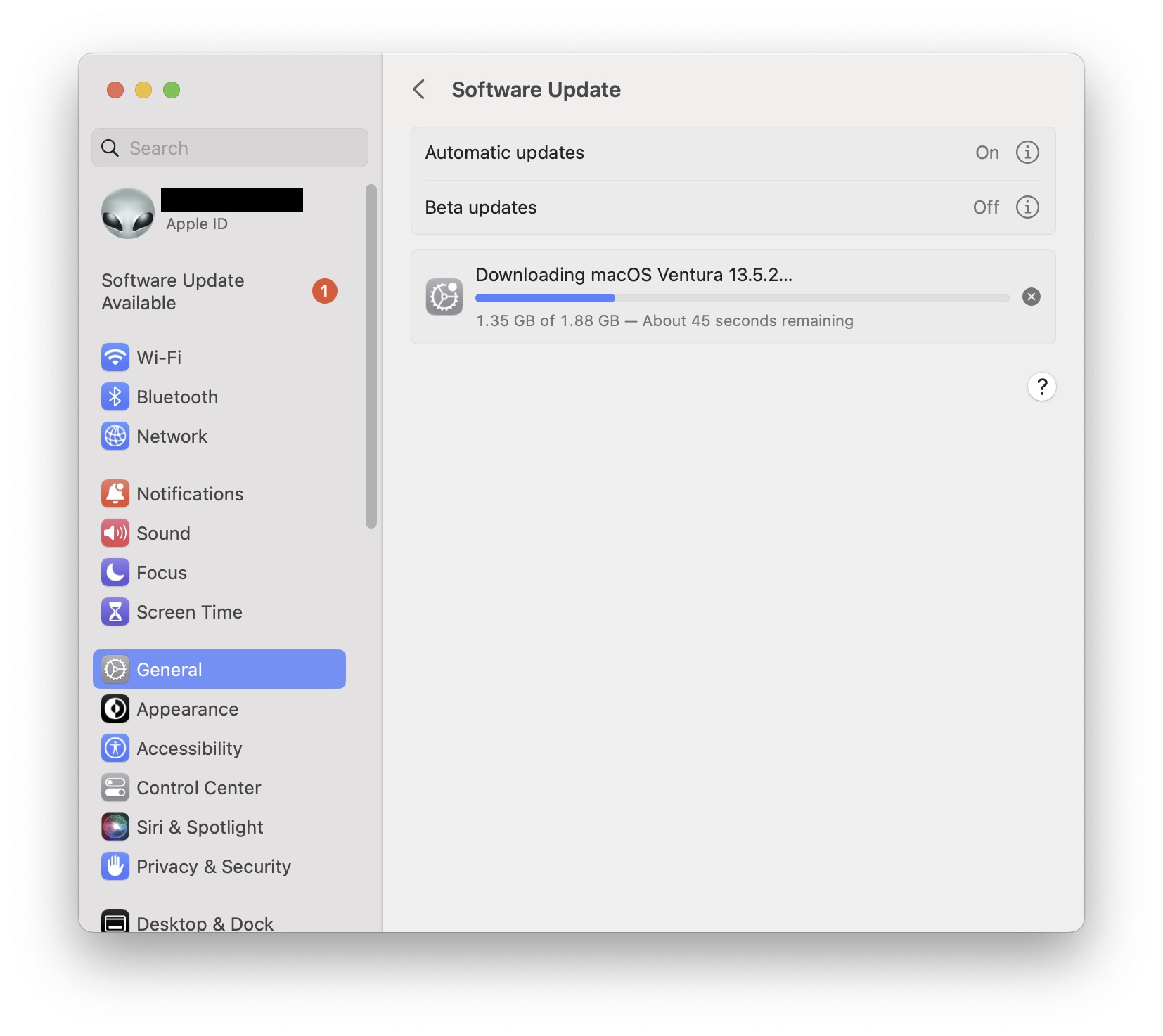Open Control Center settings label
This screenshot has width=1163, height=1036.
(199, 788)
